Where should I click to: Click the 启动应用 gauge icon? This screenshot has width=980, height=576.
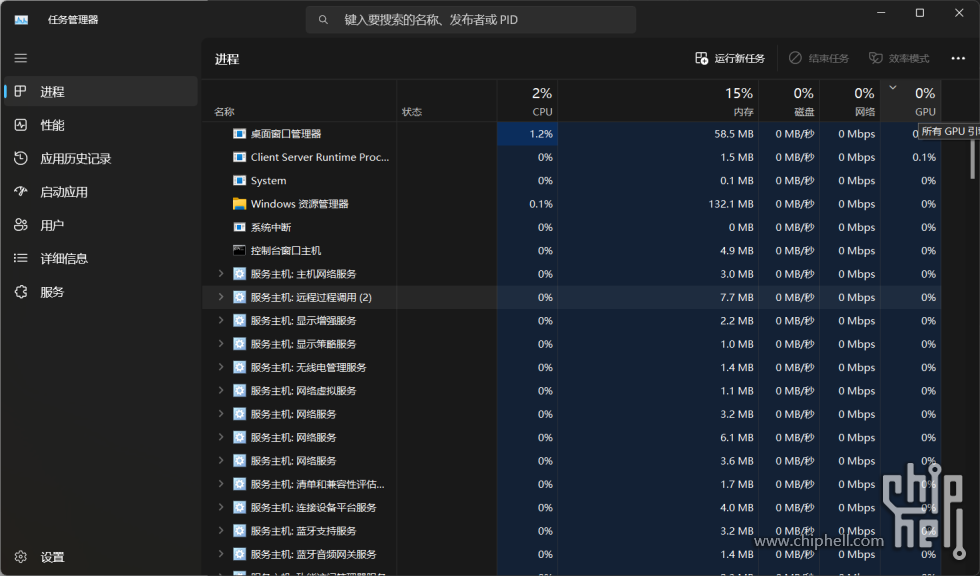point(21,191)
